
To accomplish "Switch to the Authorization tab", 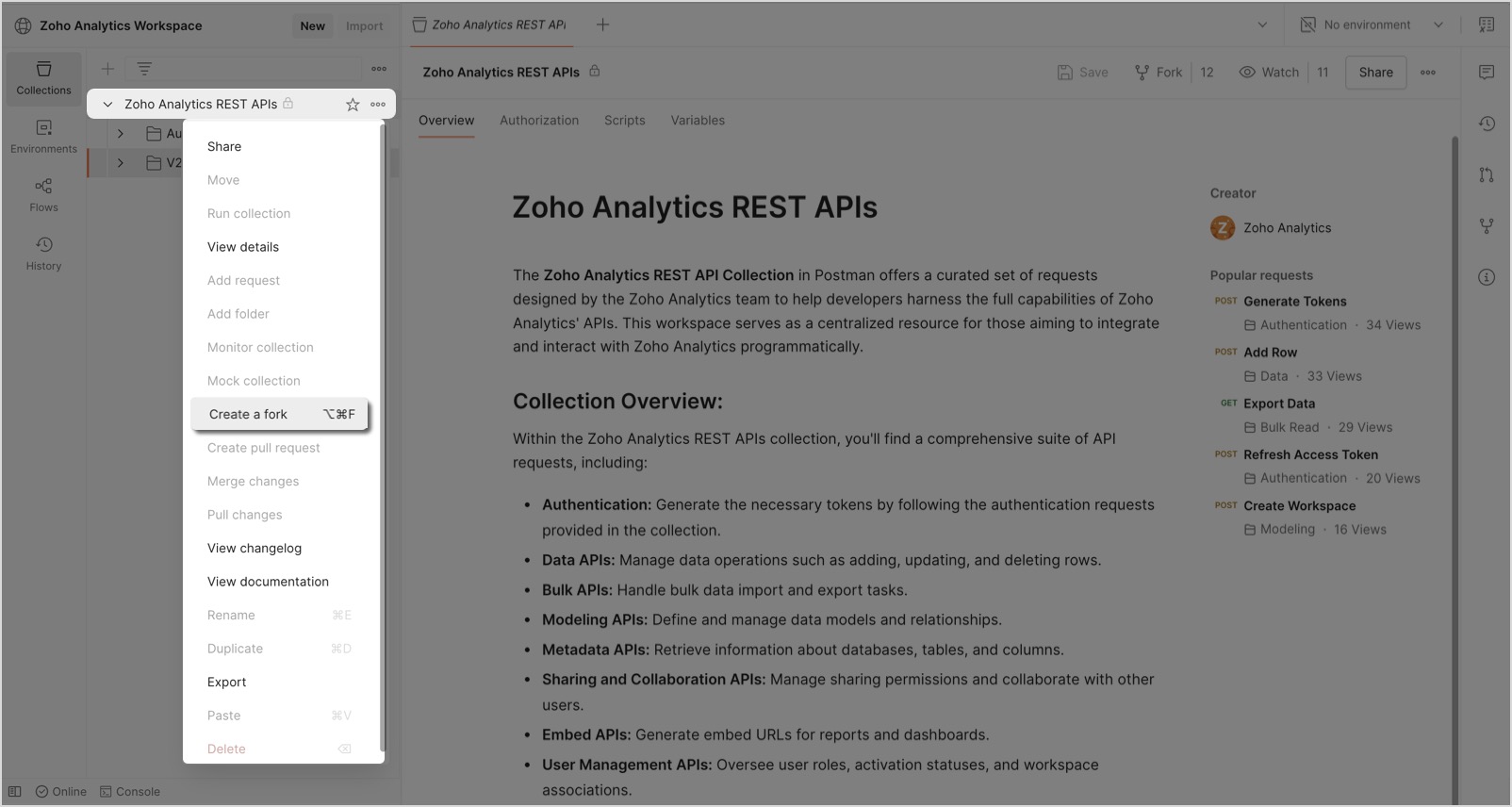I will click(x=539, y=121).
